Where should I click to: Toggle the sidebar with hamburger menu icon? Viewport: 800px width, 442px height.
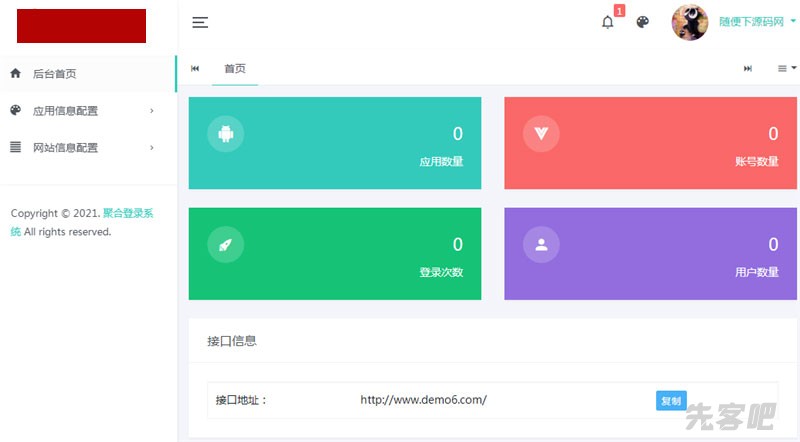[x=200, y=22]
